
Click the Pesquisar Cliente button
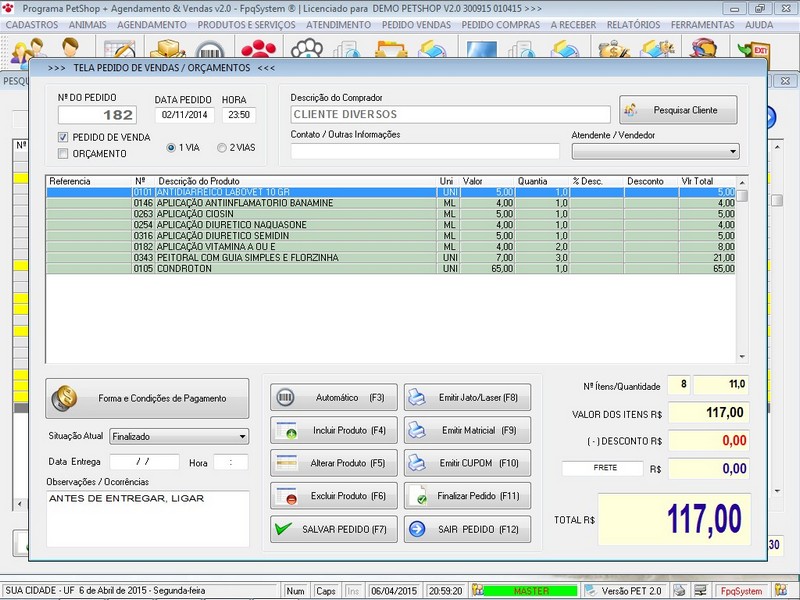(x=678, y=110)
